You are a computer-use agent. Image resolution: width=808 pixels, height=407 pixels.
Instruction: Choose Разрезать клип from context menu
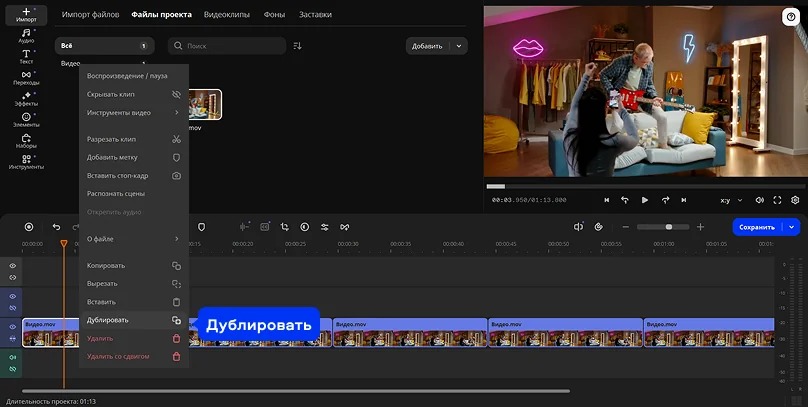[134, 139]
